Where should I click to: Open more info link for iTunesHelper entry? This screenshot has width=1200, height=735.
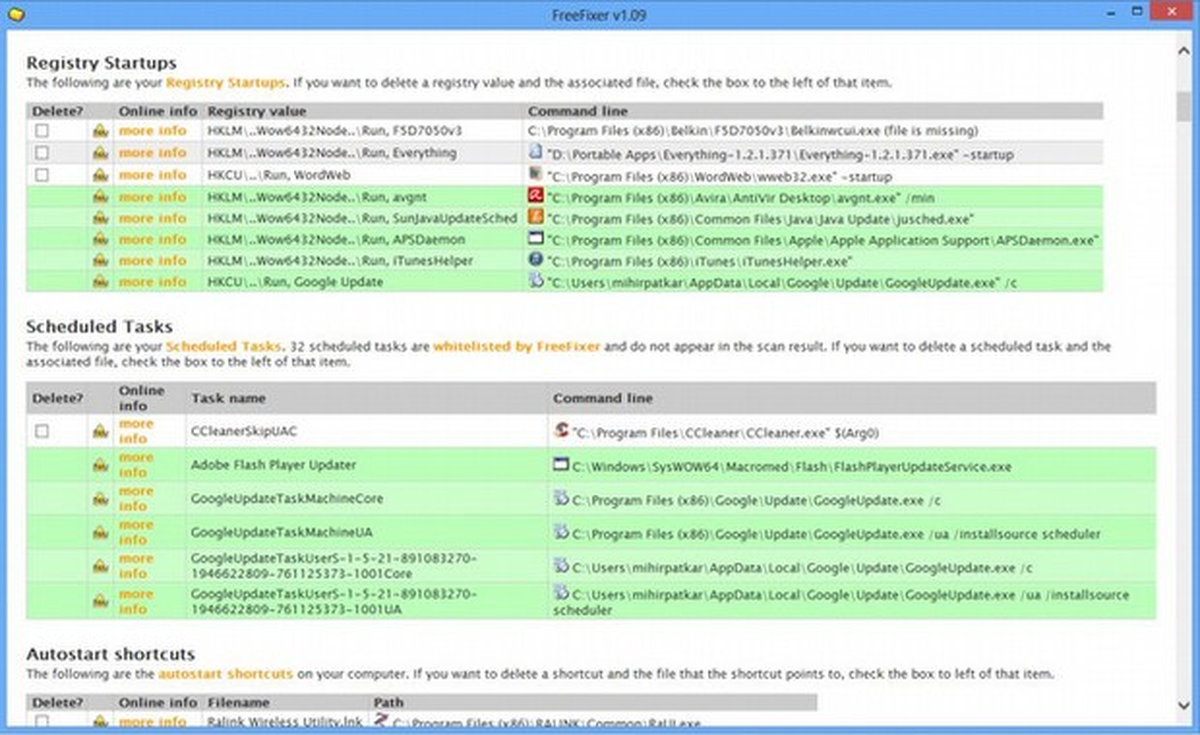point(152,261)
